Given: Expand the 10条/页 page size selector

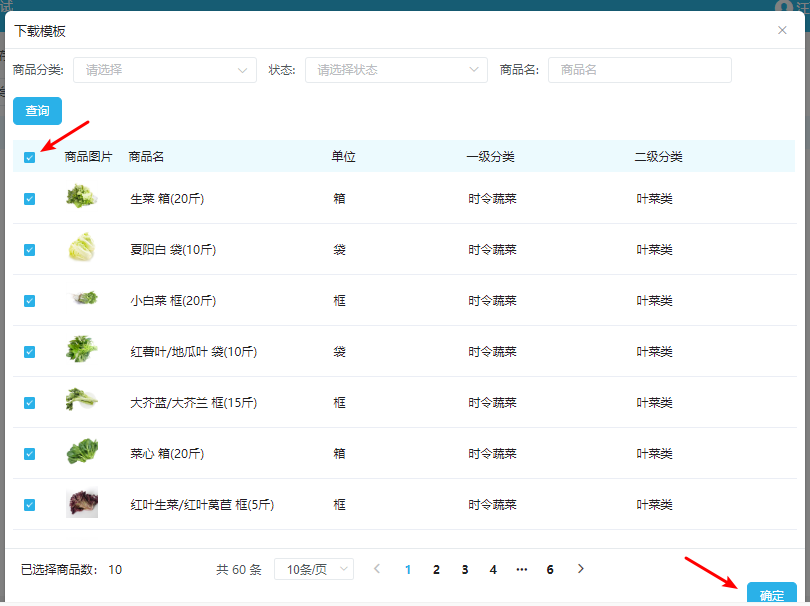Looking at the screenshot, I should tap(314, 569).
